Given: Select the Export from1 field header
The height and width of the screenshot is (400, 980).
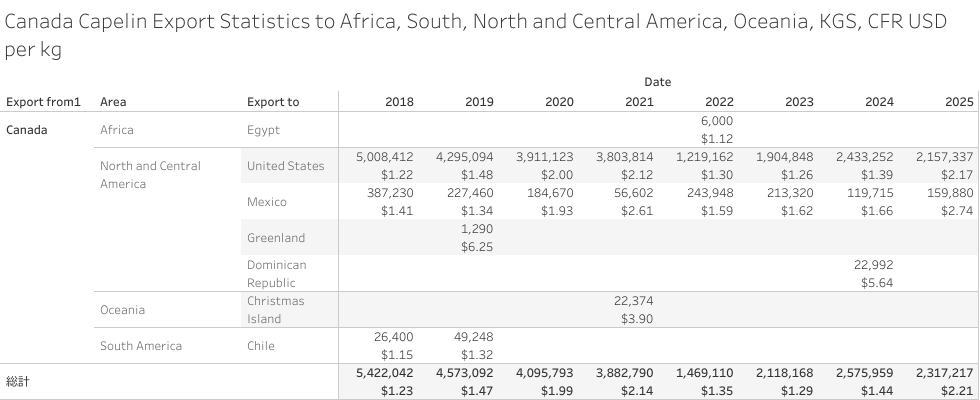Looking at the screenshot, I should [43, 102].
